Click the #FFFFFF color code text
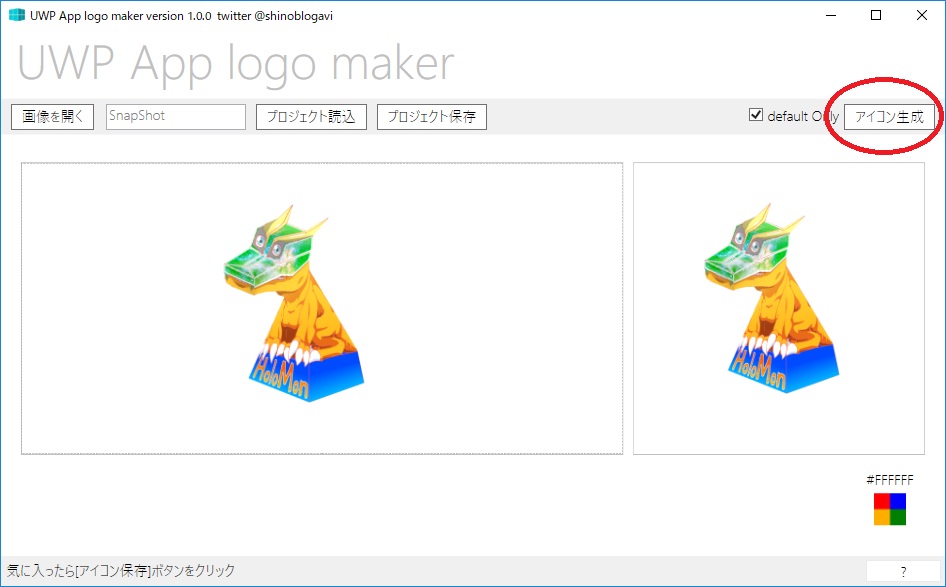Viewport: 946px width, 587px height. (x=890, y=480)
